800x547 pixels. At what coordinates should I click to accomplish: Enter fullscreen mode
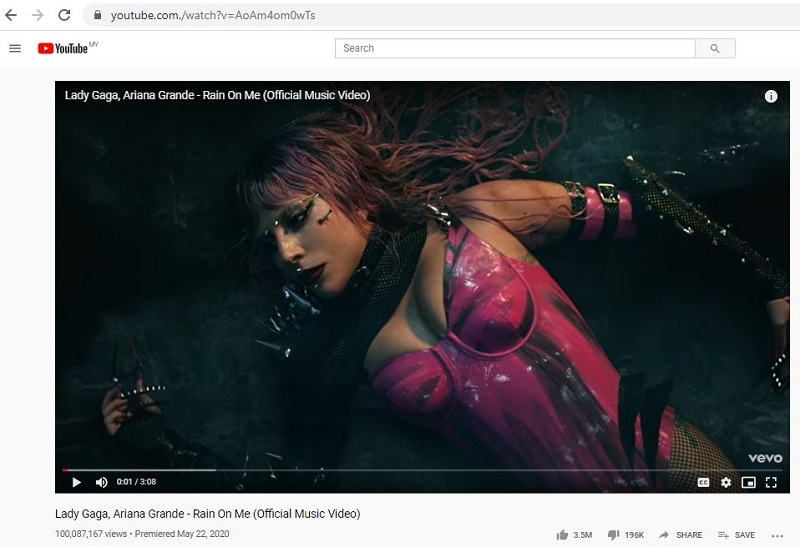tap(771, 482)
